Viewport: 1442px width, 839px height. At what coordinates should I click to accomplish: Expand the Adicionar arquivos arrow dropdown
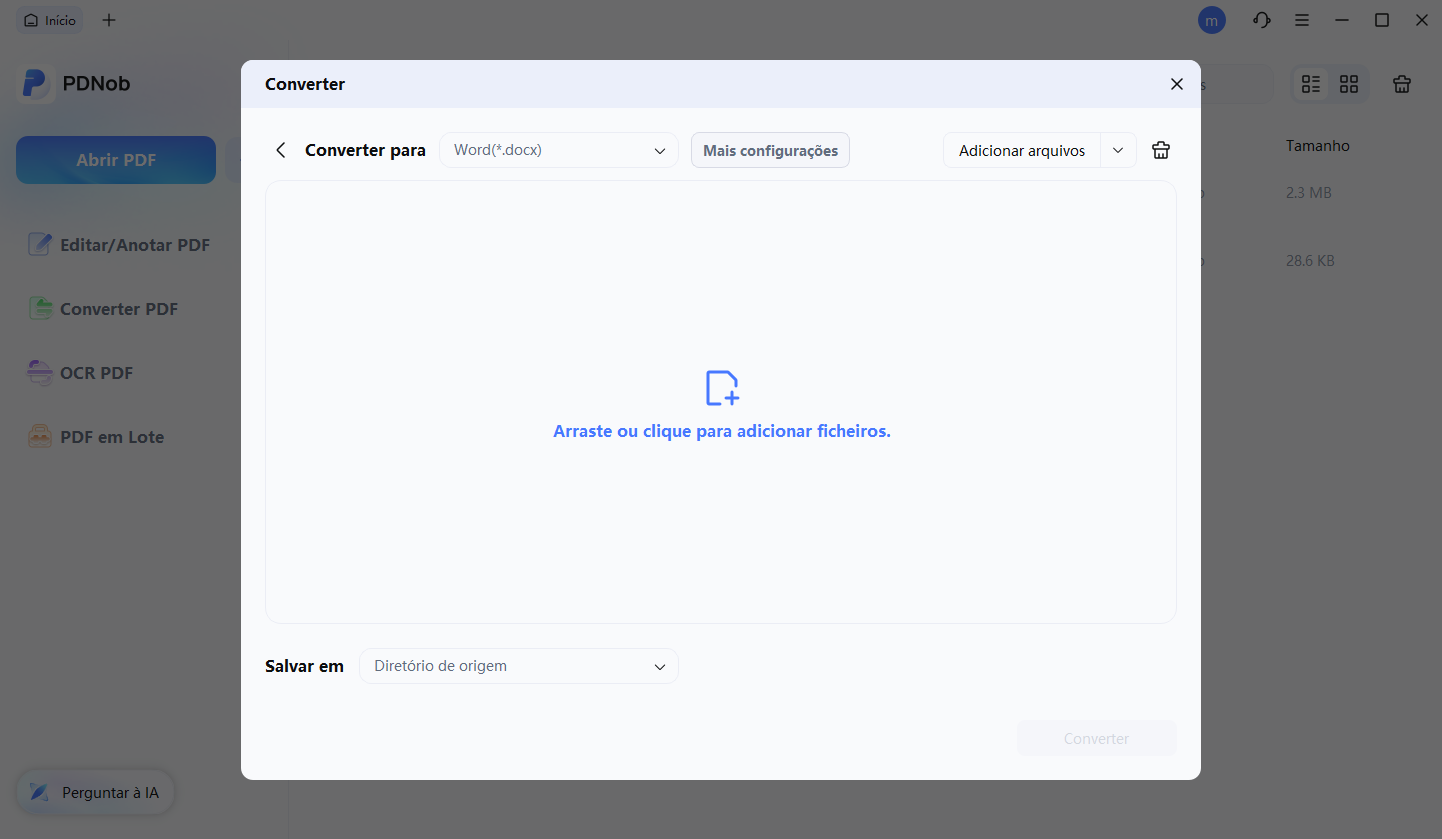click(x=1118, y=150)
